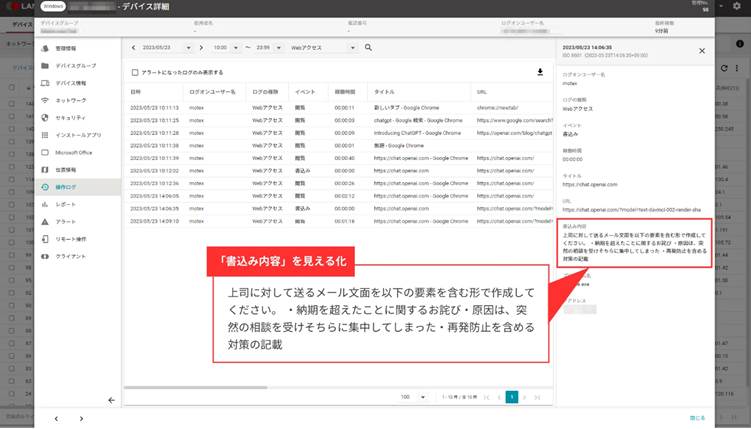Open デバイスグループ in the sidebar
This screenshot has width=751, height=429.
pyautogui.click(x=76, y=66)
